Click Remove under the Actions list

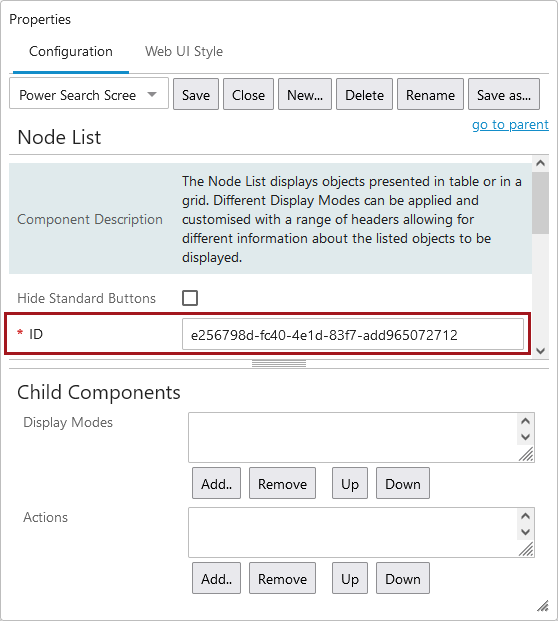coord(282,579)
